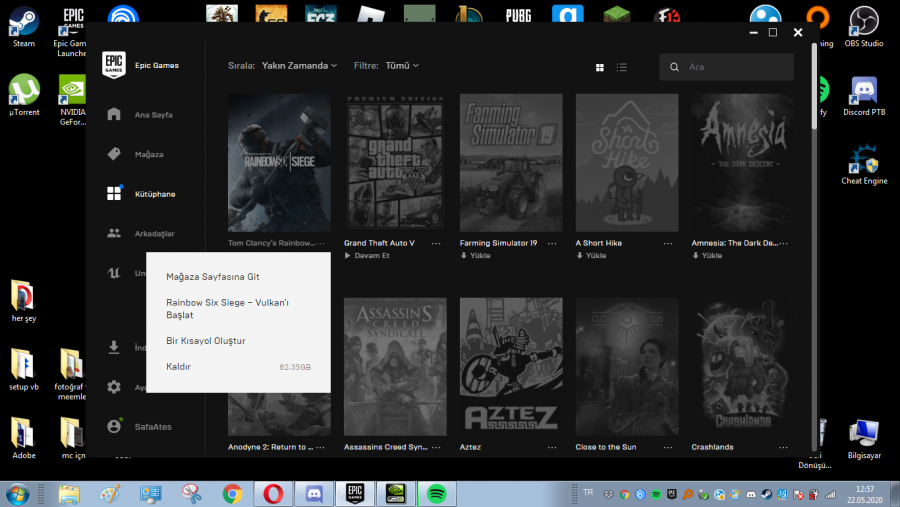The width and height of the screenshot is (900, 507).
Task: Click the Ara search field
Action: click(x=727, y=67)
